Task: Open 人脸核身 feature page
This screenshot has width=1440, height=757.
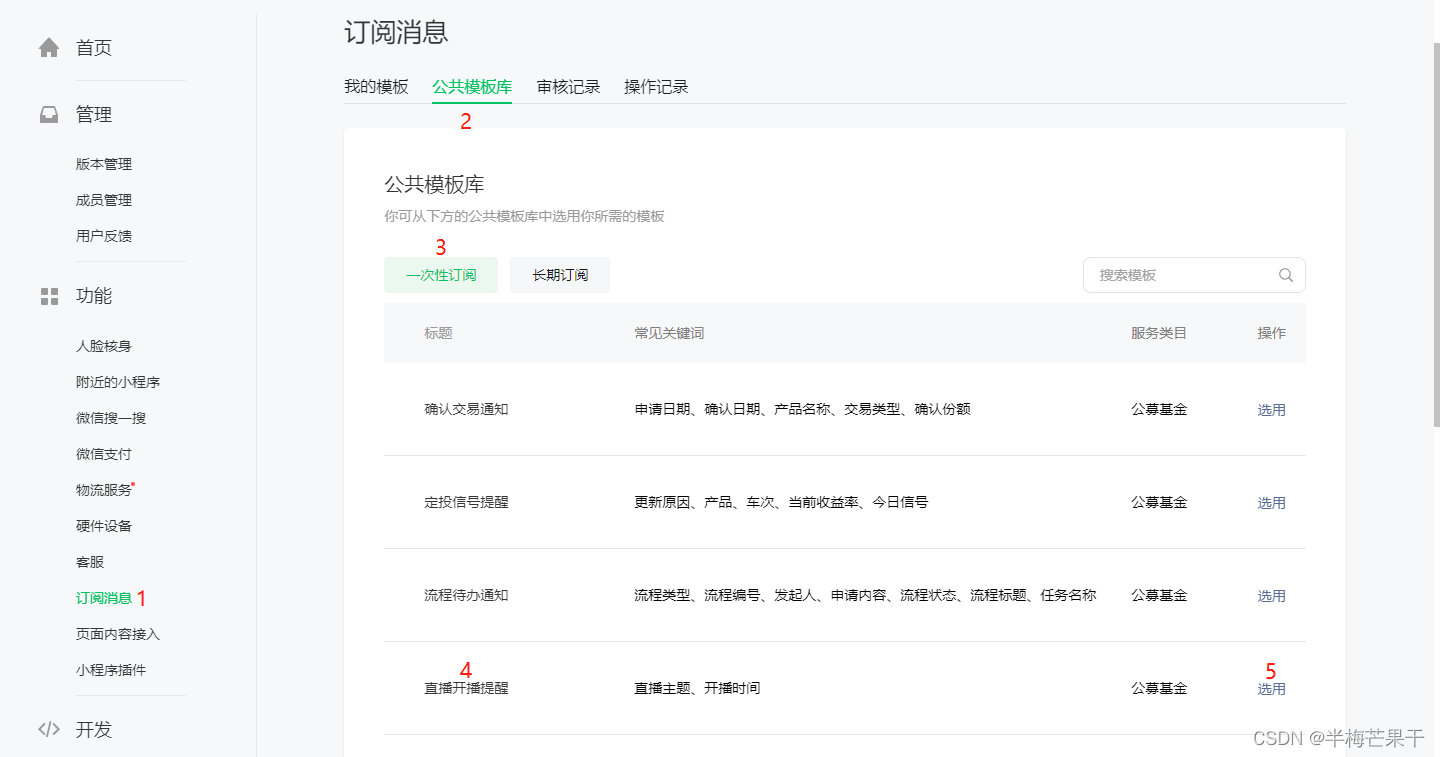Action: tap(104, 346)
